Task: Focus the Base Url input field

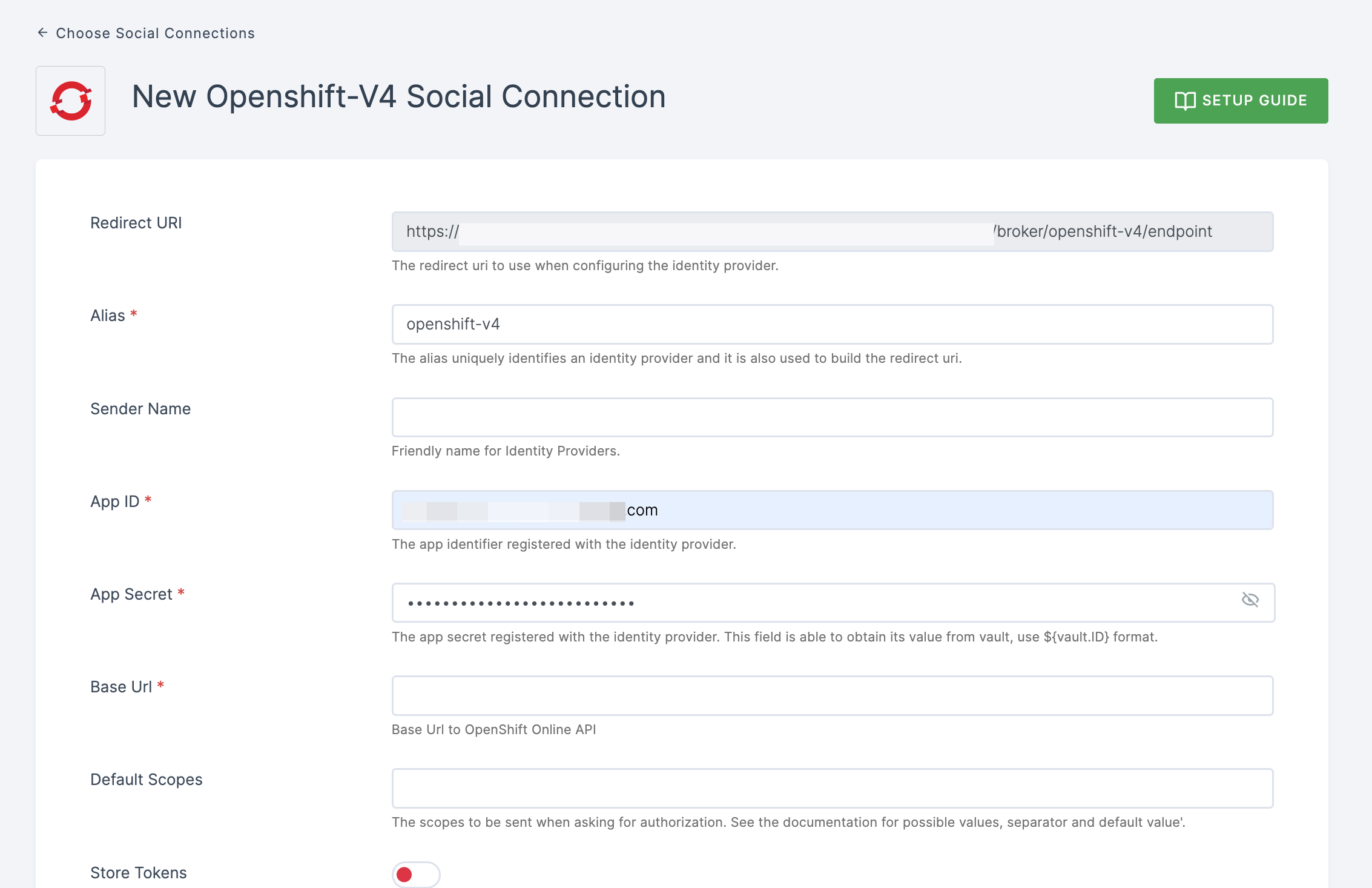Action: coord(833,695)
